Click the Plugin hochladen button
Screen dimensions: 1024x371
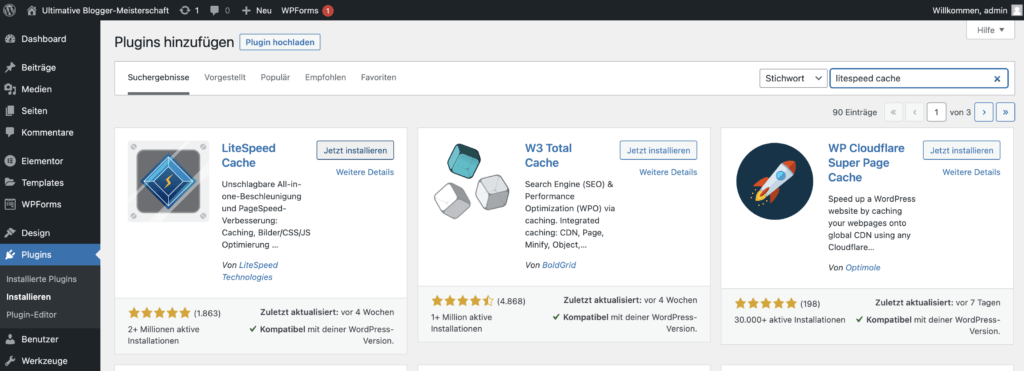(280, 42)
